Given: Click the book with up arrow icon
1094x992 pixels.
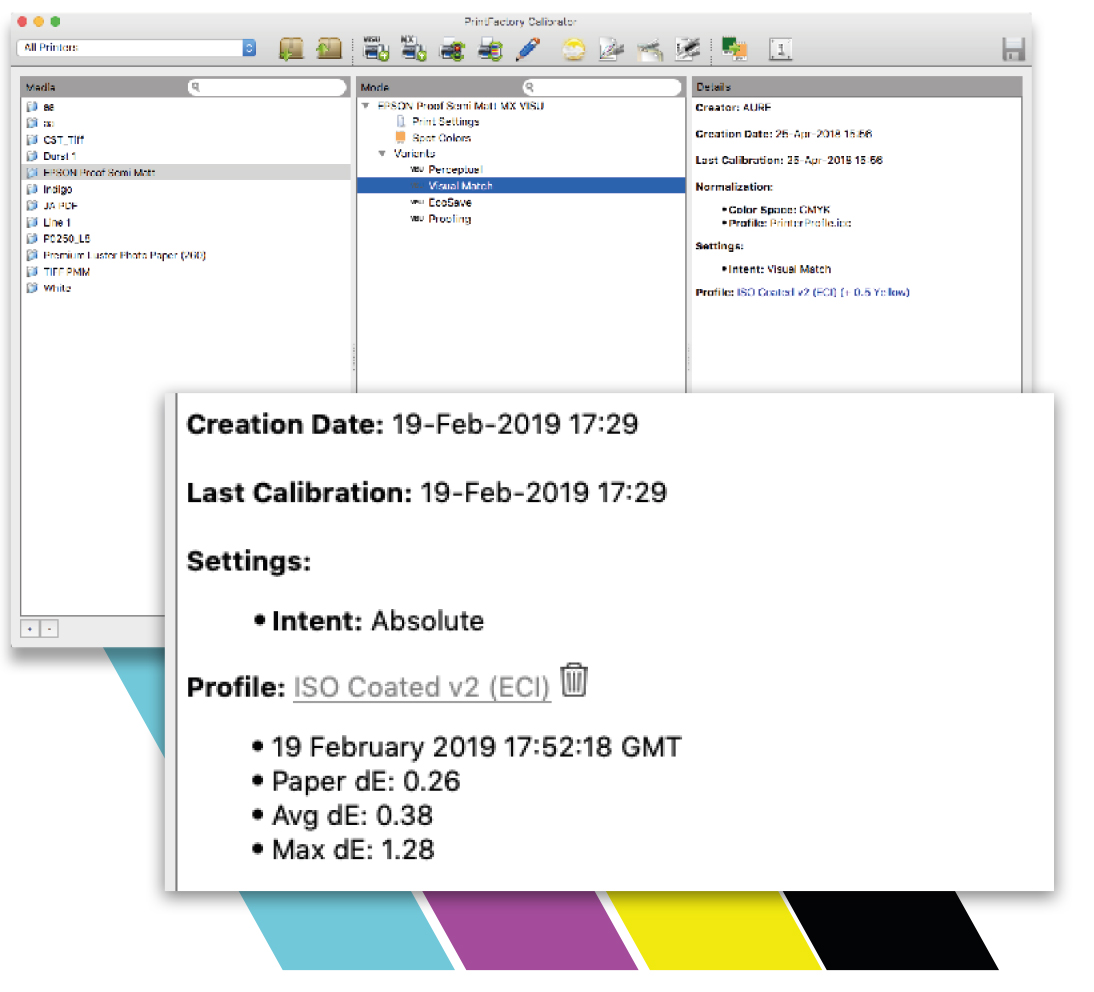Looking at the screenshot, I should coord(328,48).
